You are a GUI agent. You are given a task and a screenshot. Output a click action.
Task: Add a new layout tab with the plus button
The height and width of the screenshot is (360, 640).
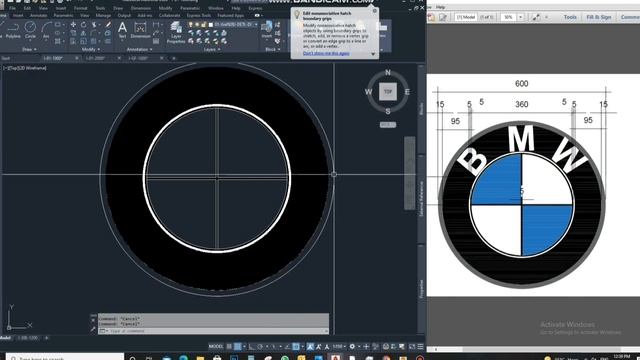coord(47,338)
